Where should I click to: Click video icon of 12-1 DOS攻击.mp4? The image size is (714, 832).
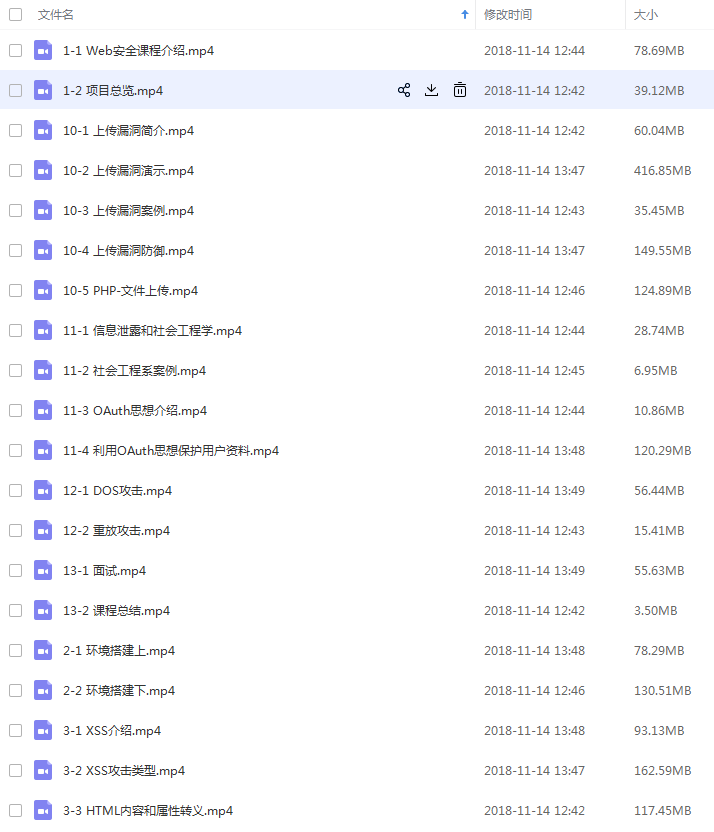43,490
